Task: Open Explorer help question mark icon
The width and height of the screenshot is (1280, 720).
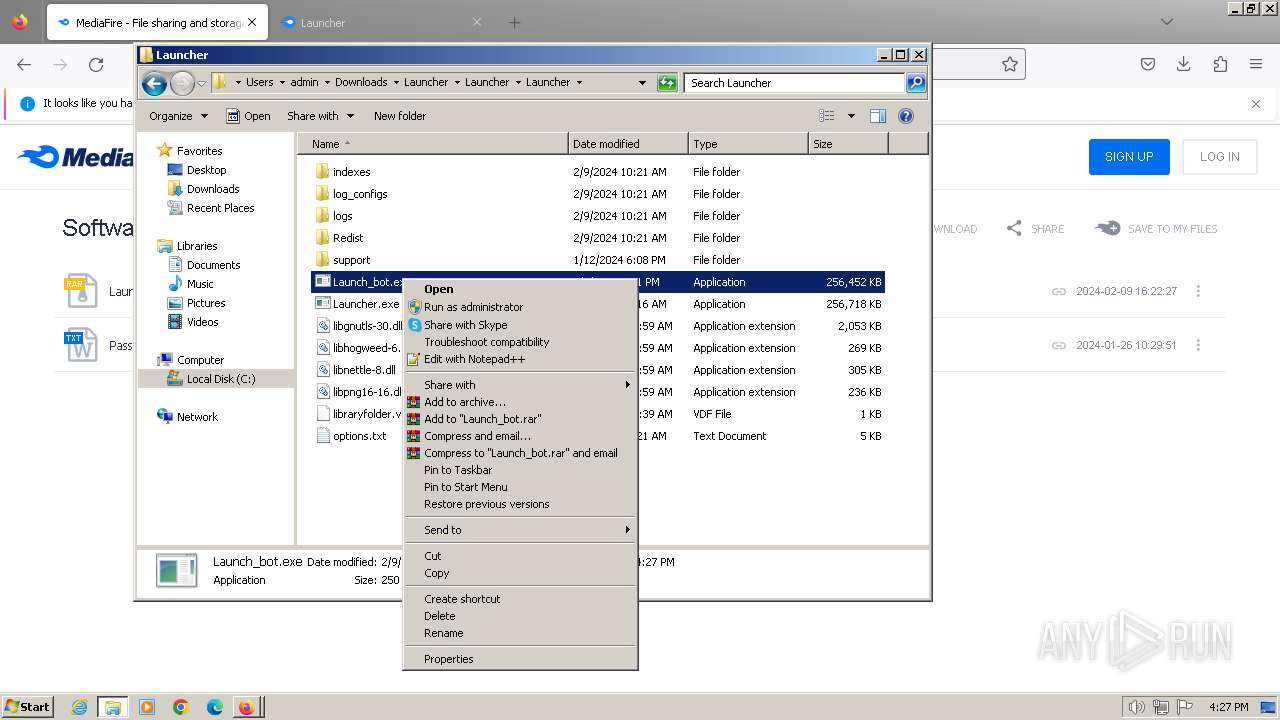Action: (905, 116)
